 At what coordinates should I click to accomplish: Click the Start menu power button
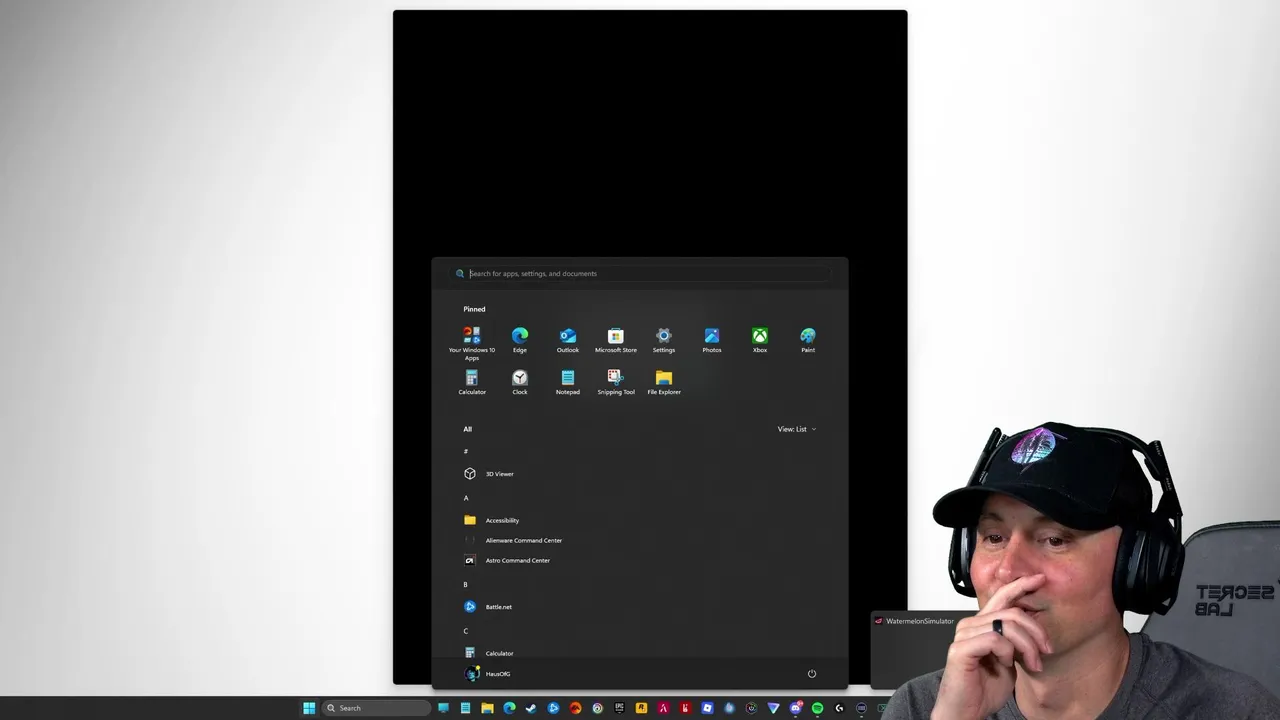pos(812,674)
